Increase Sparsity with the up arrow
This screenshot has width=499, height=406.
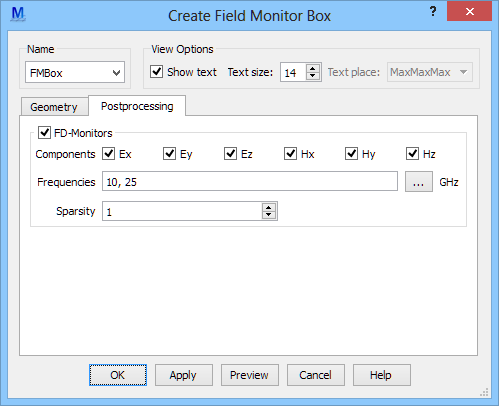[x=269, y=207]
